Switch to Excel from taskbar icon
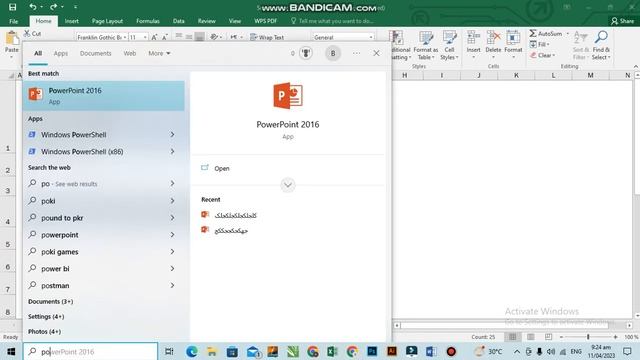Screen dimensions: 640x360 click(x=332, y=351)
